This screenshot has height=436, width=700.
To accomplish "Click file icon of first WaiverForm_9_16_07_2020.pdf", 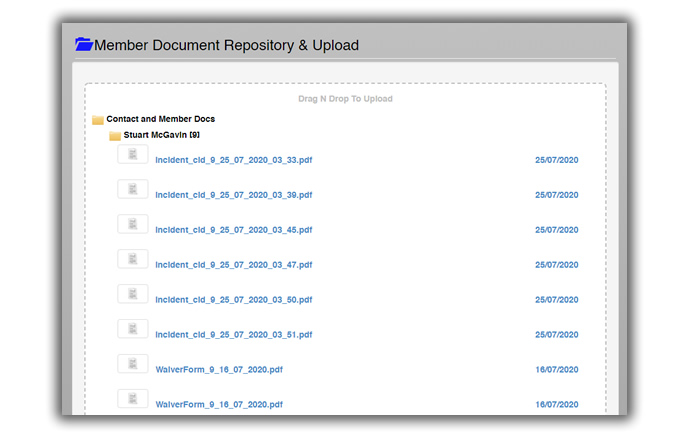I will click(x=133, y=364).
